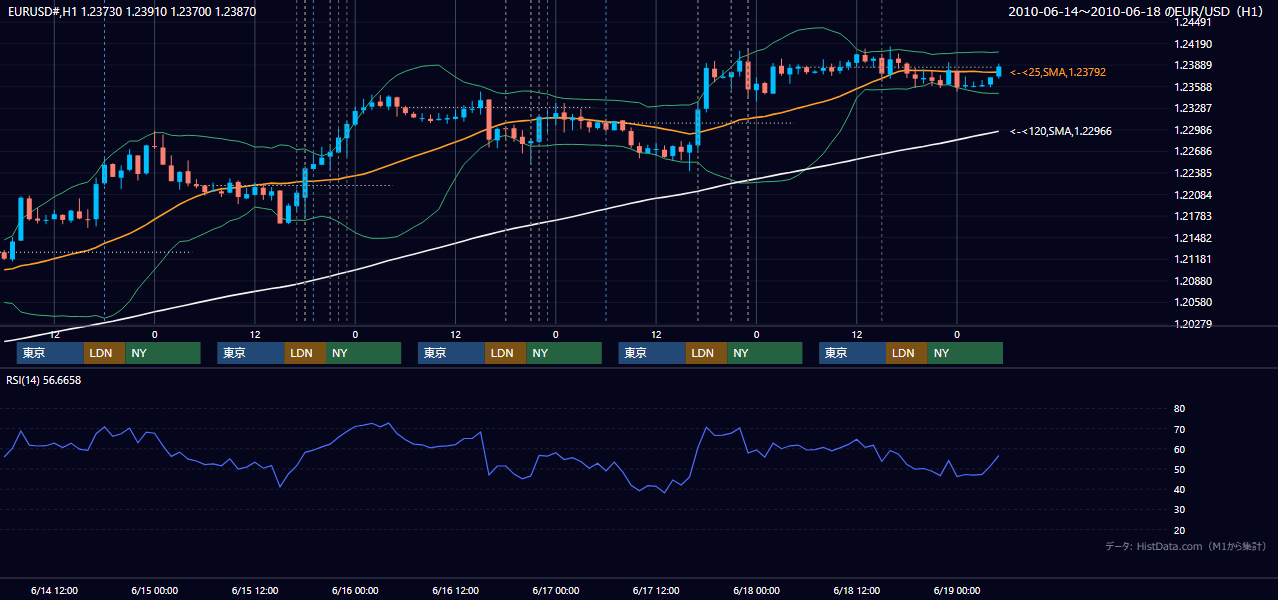Viewport: 1278px width, 600px height.
Task: Select the 6/15 00:00 time axis label
Action: tap(154, 591)
